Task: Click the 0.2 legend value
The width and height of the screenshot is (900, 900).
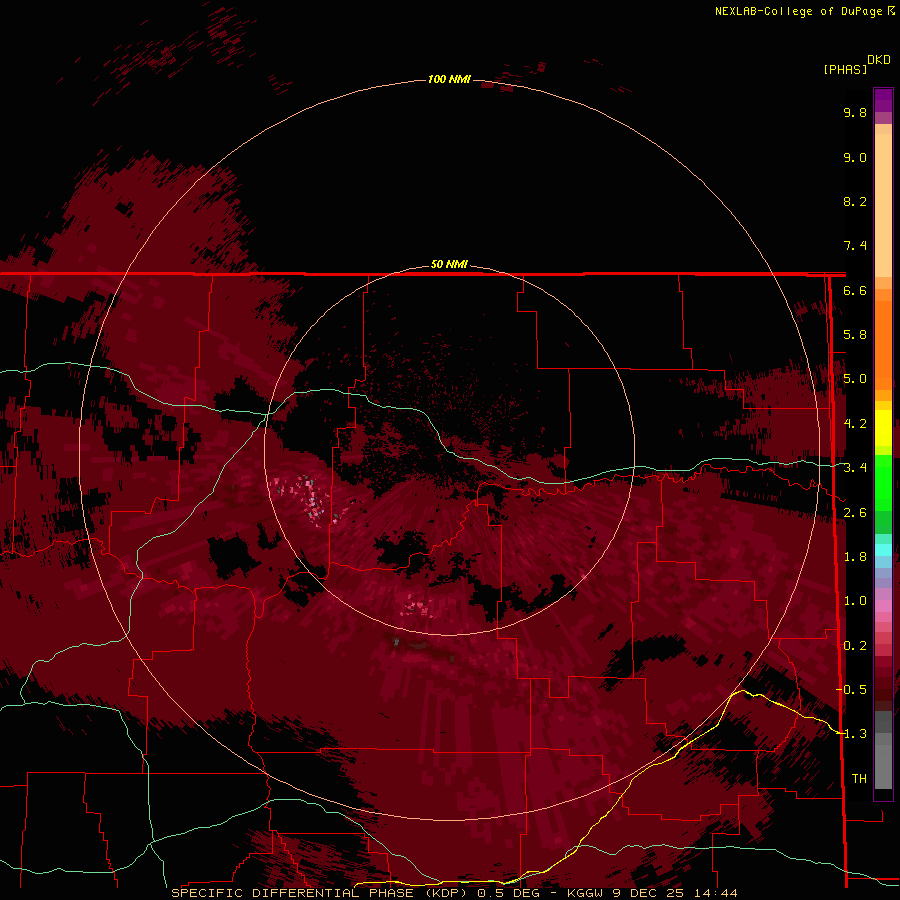Action: [855, 646]
